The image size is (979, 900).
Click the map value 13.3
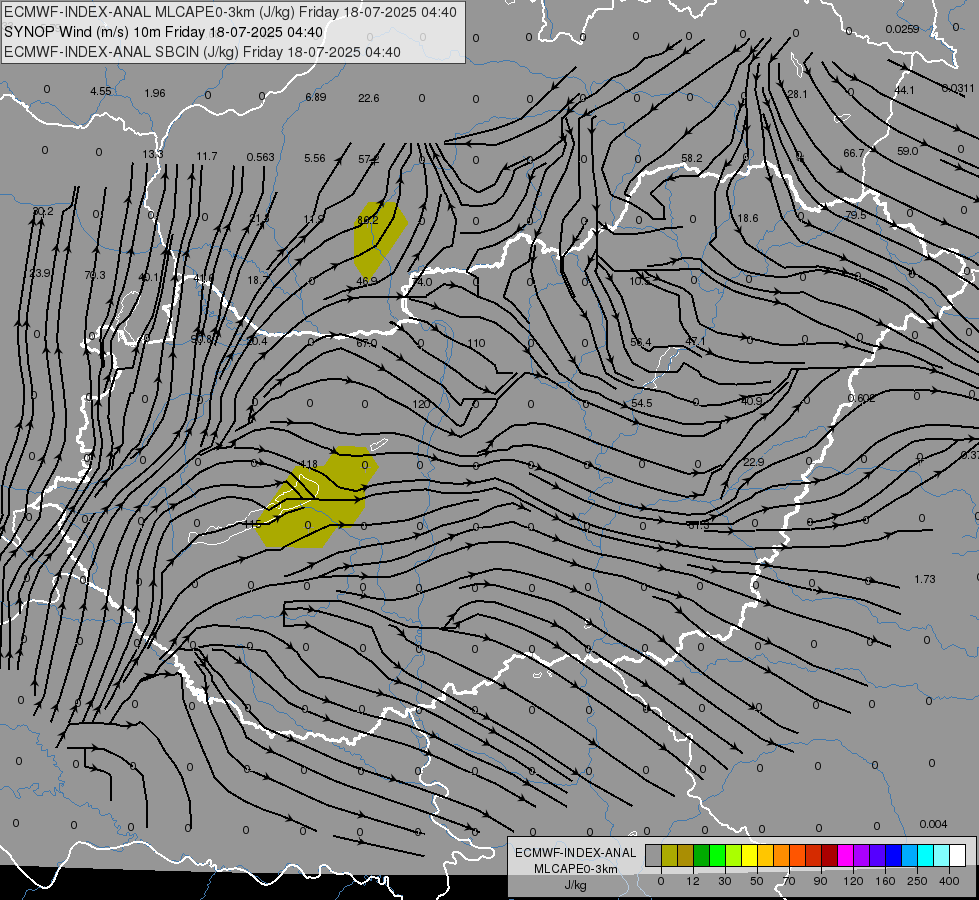tap(153, 154)
